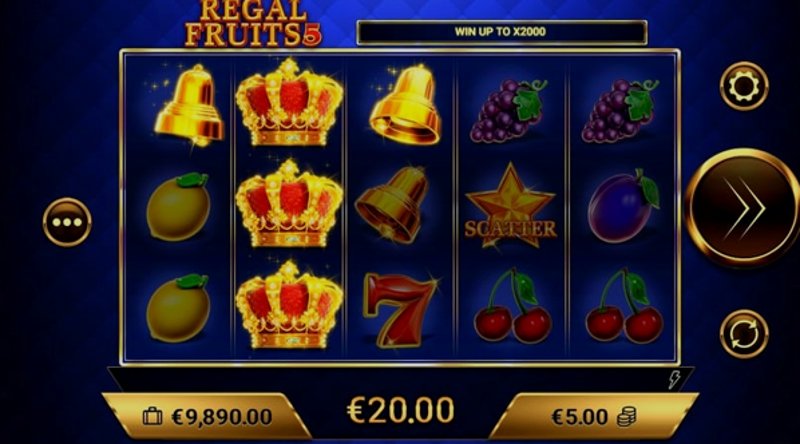Click the Win Up To X2000 banner
Viewport: 800px width, 444px height.
pyautogui.click(x=502, y=32)
